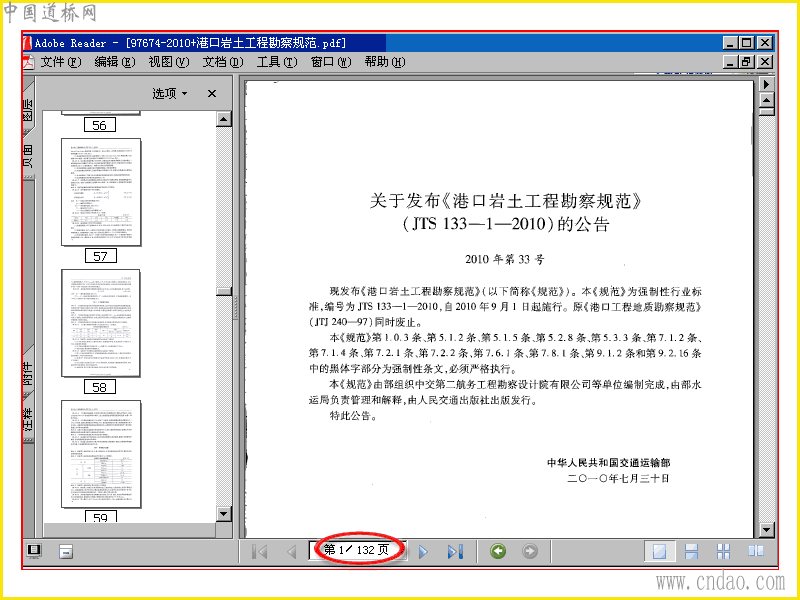Click the grey next view button

click(x=530, y=551)
